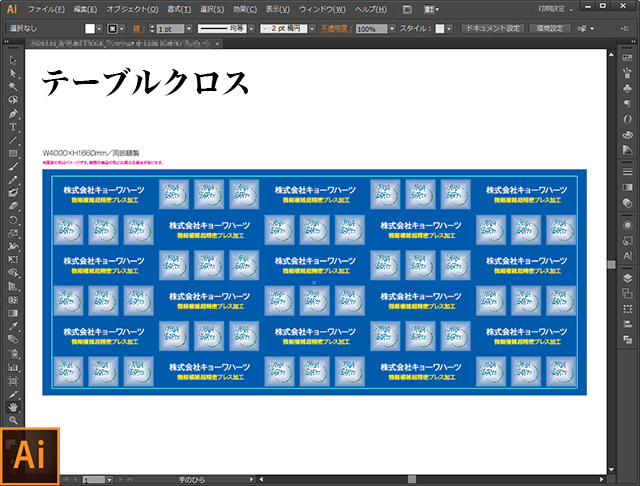The image size is (640, 486).
Task: Select the Pencil tool
Action: click(13, 180)
